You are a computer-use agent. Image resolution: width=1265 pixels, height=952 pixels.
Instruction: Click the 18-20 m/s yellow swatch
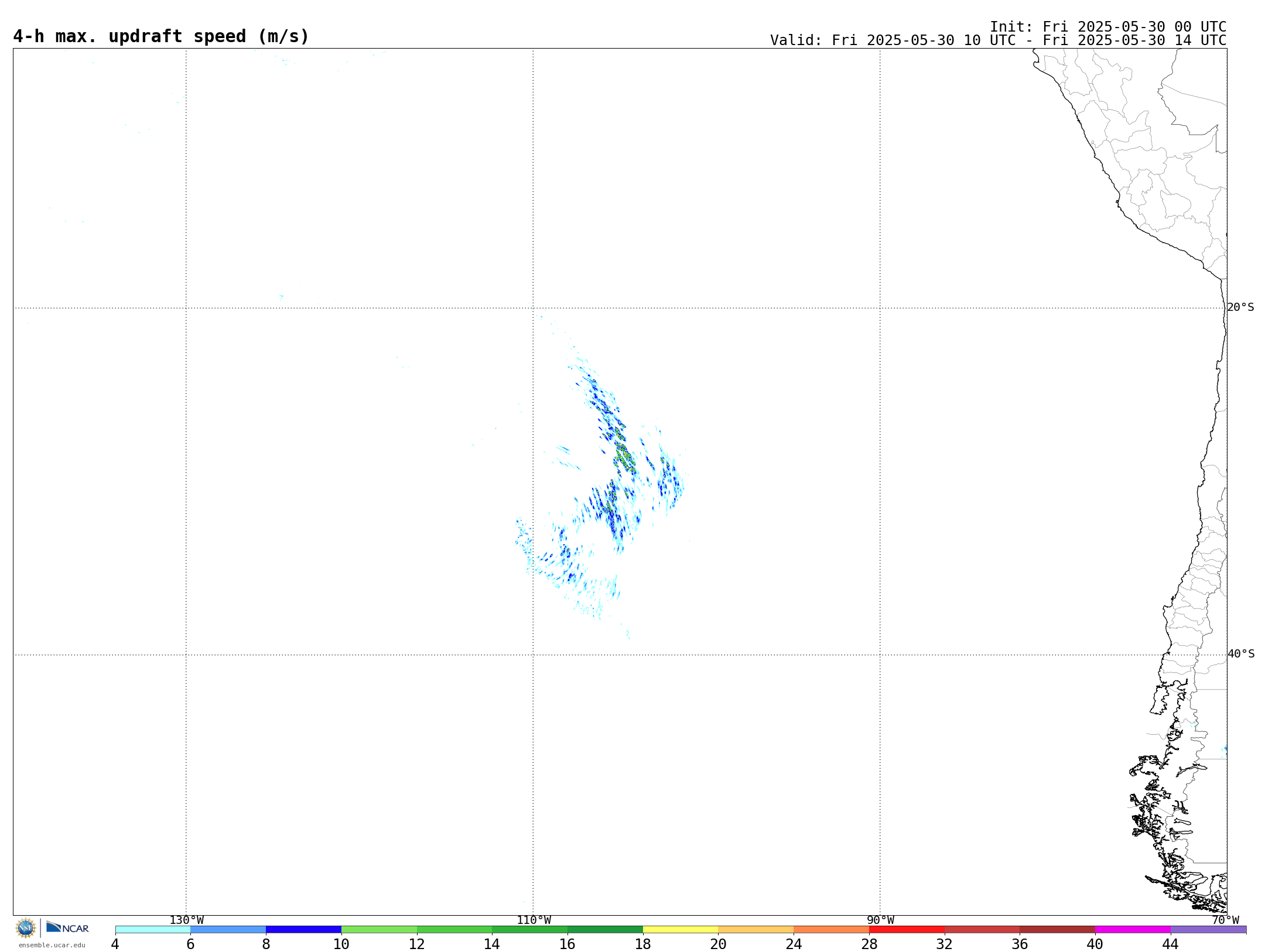point(681,930)
